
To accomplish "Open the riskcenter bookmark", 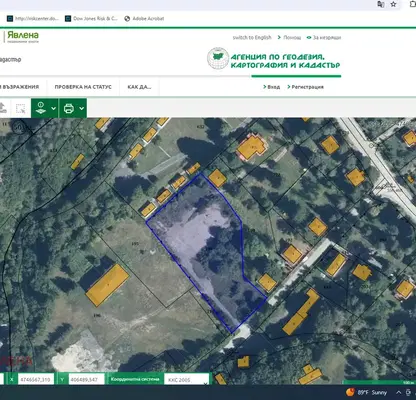I will (33, 19).
